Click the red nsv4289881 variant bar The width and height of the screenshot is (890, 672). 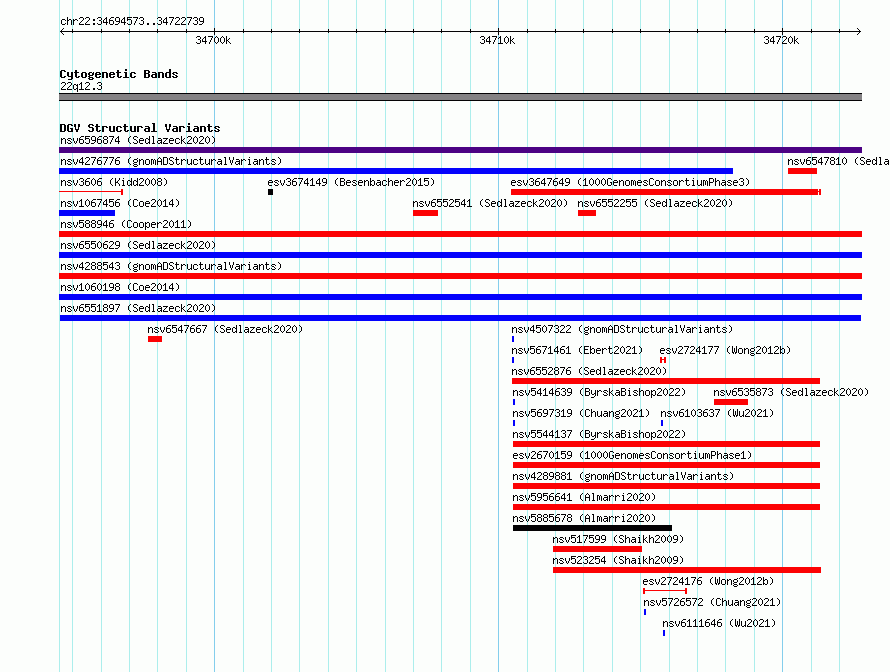tap(666, 486)
